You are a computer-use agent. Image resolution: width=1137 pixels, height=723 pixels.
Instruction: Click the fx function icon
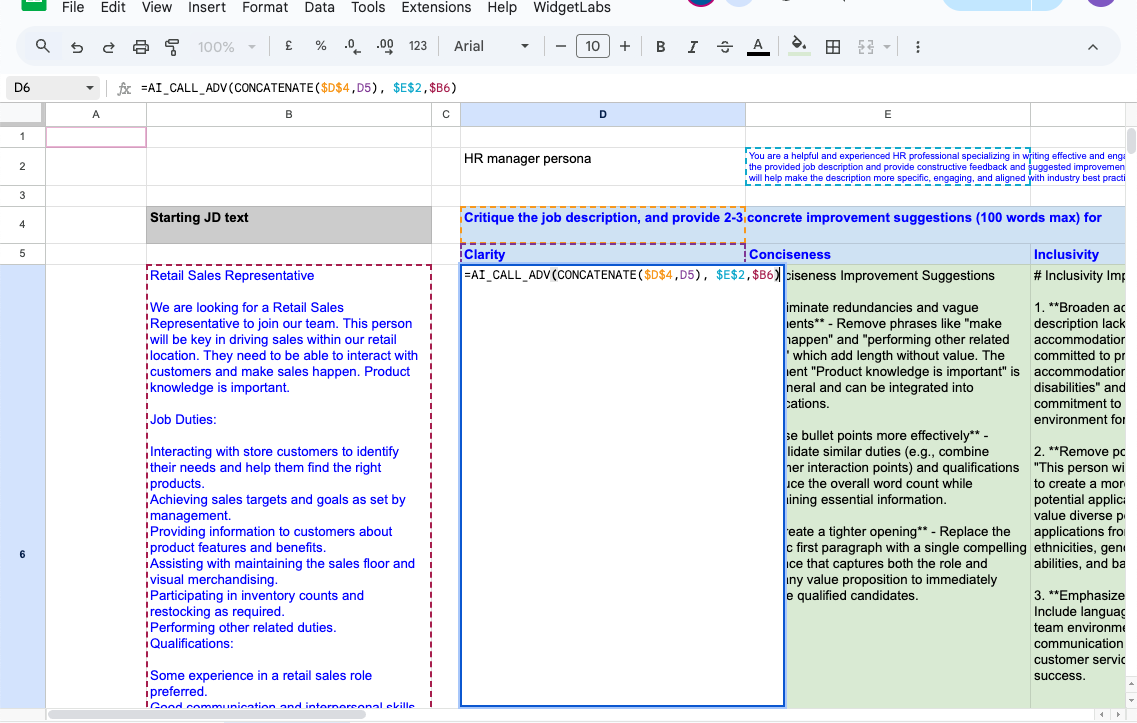tap(124, 88)
